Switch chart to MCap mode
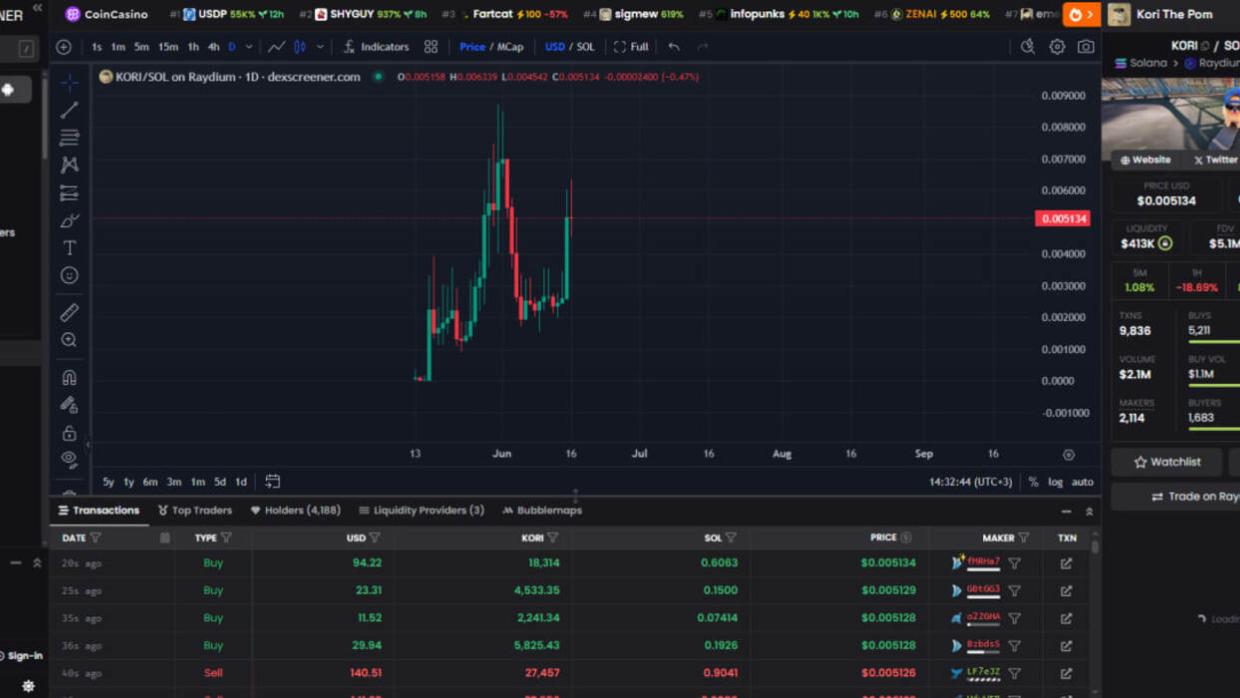Image resolution: width=1240 pixels, height=698 pixels. 510,47
